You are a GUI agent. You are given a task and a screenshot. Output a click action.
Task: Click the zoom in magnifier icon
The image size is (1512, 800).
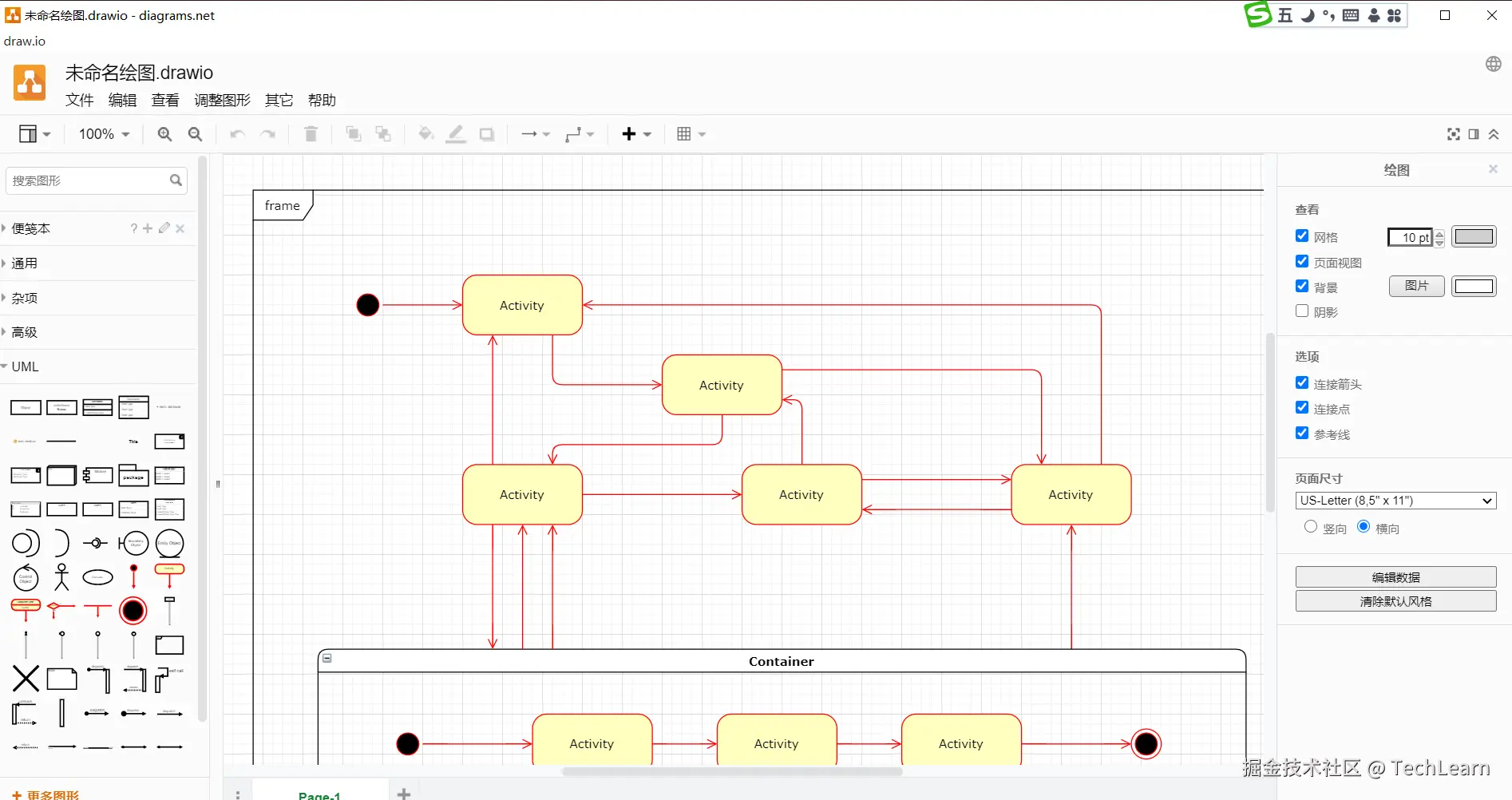click(x=164, y=134)
